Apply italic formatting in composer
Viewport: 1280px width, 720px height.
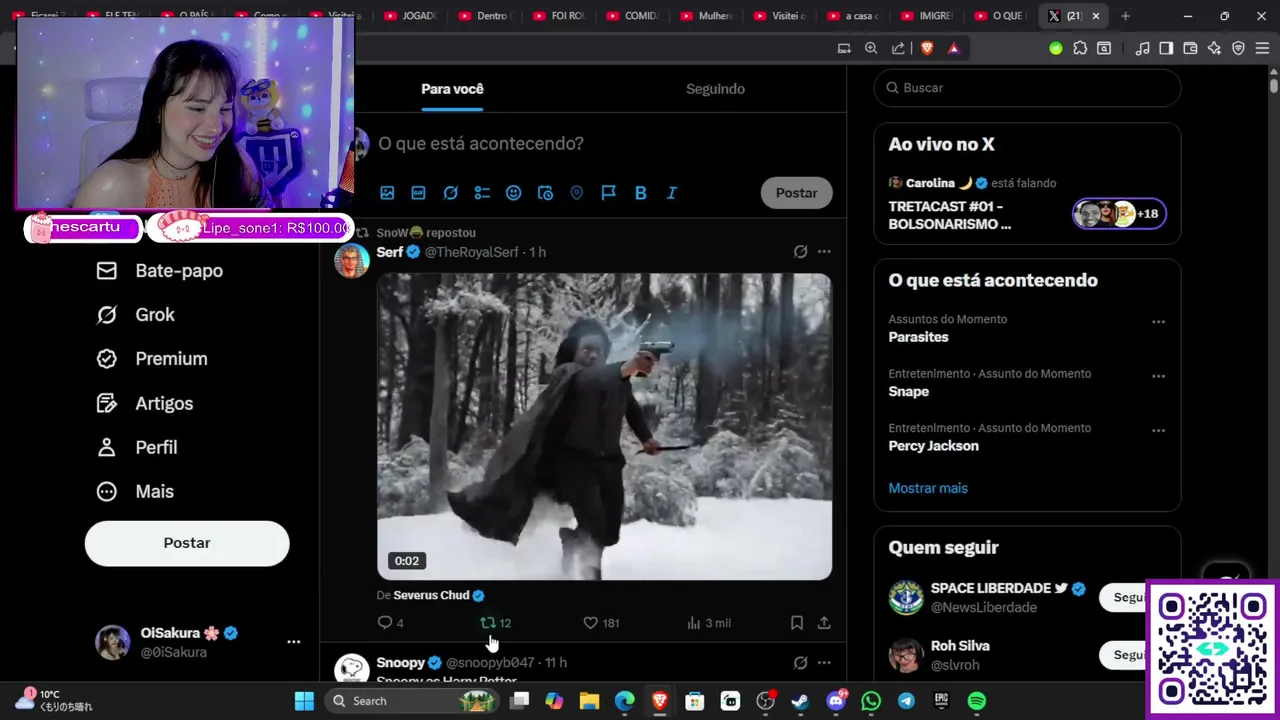click(672, 193)
